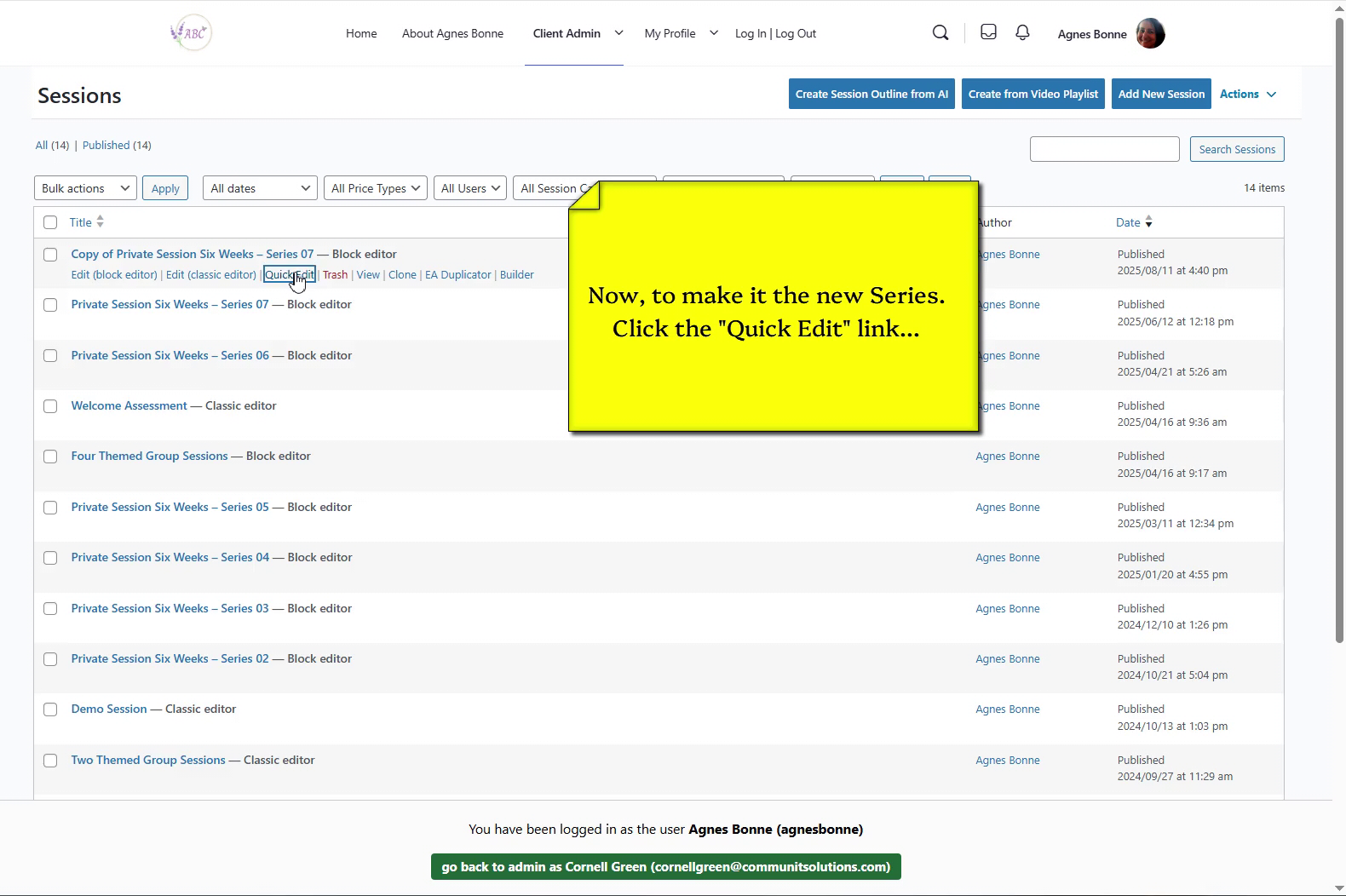
Task: Click the page vertical scrollbar
Action: (1338, 341)
